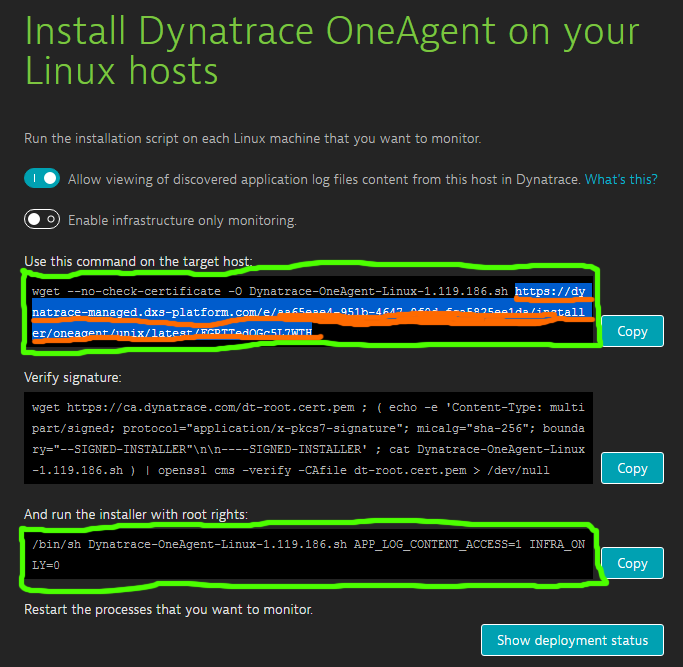
Task: Click inside the verify signature command box
Action: click(x=308, y=438)
